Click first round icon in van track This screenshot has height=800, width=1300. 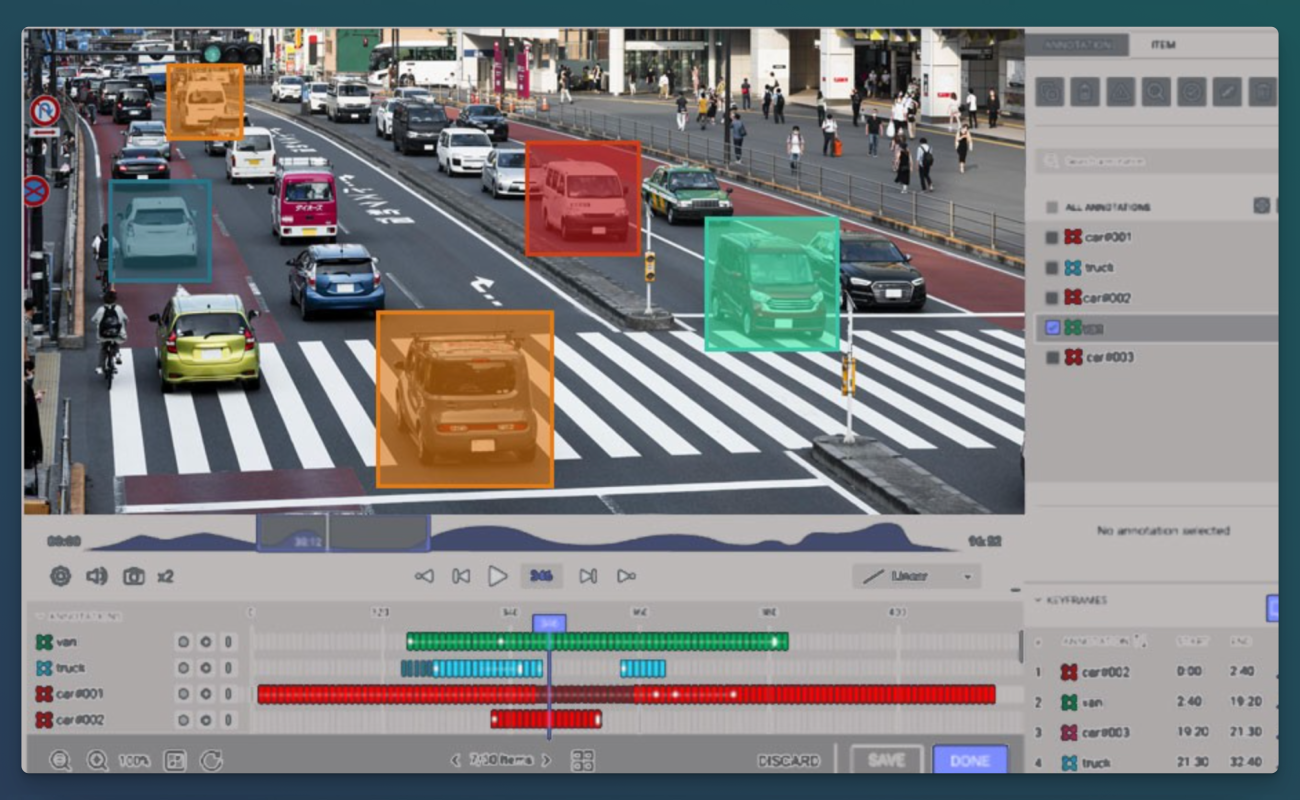(183, 642)
